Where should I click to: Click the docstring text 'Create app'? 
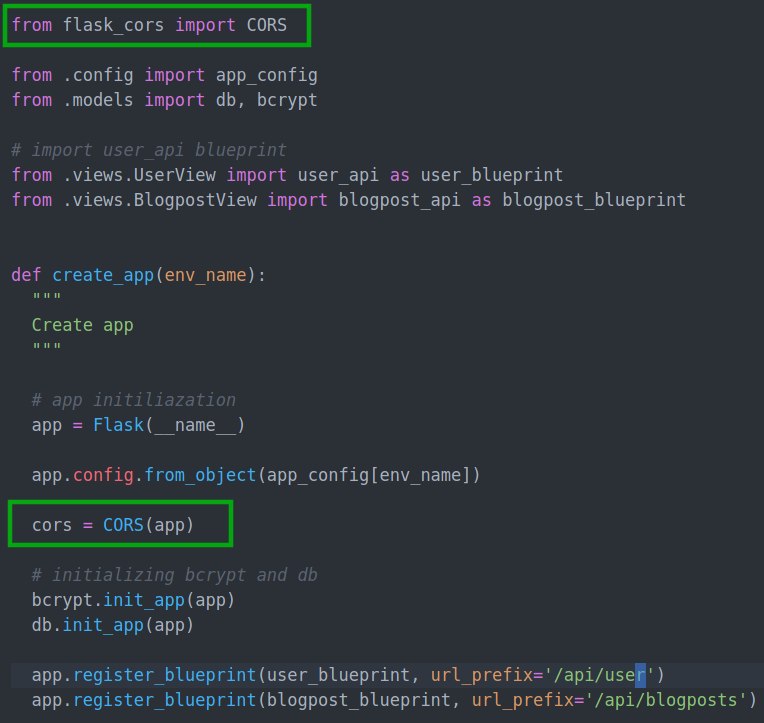[x=82, y=325]
